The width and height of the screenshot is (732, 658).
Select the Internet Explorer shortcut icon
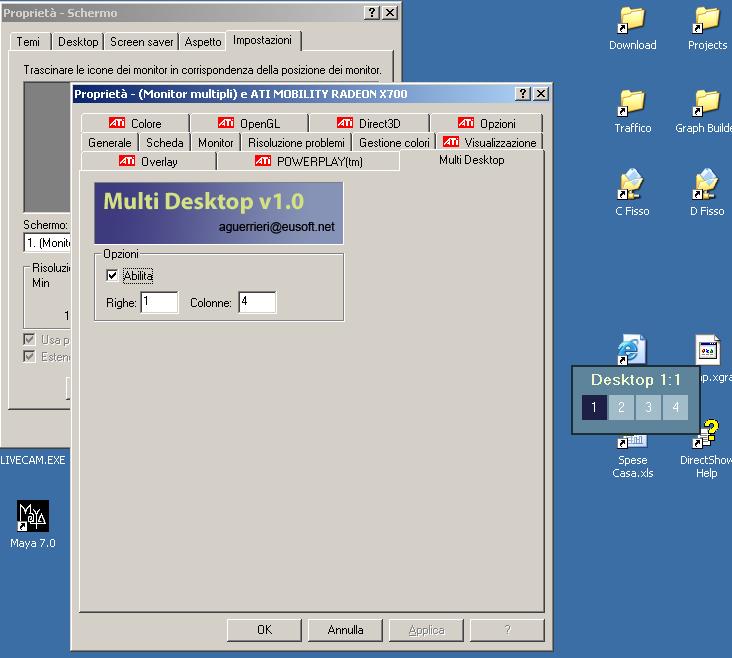[632, 349]
